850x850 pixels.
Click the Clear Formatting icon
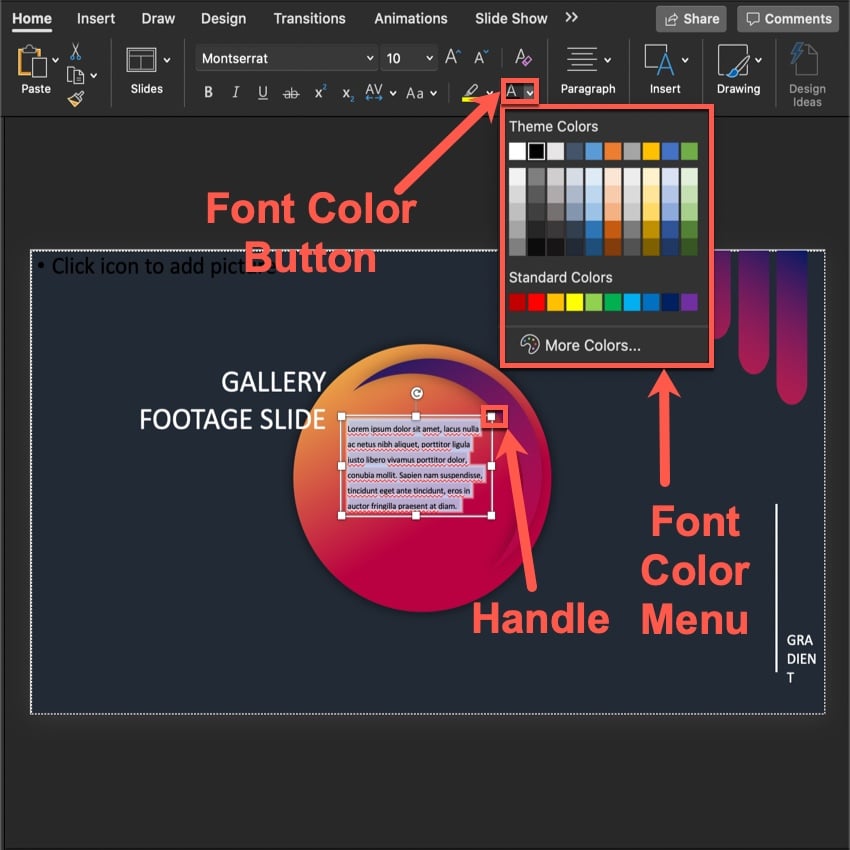[522, 59]
